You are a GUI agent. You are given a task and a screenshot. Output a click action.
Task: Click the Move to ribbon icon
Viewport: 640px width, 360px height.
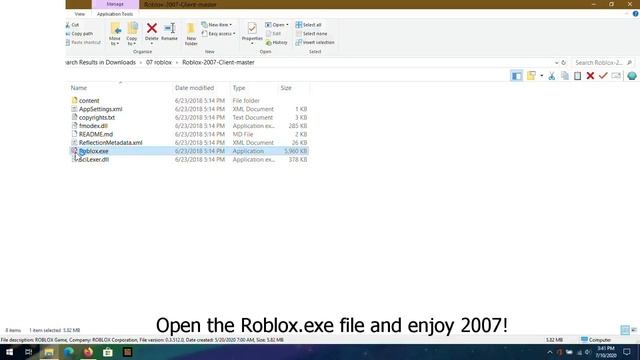115,33
